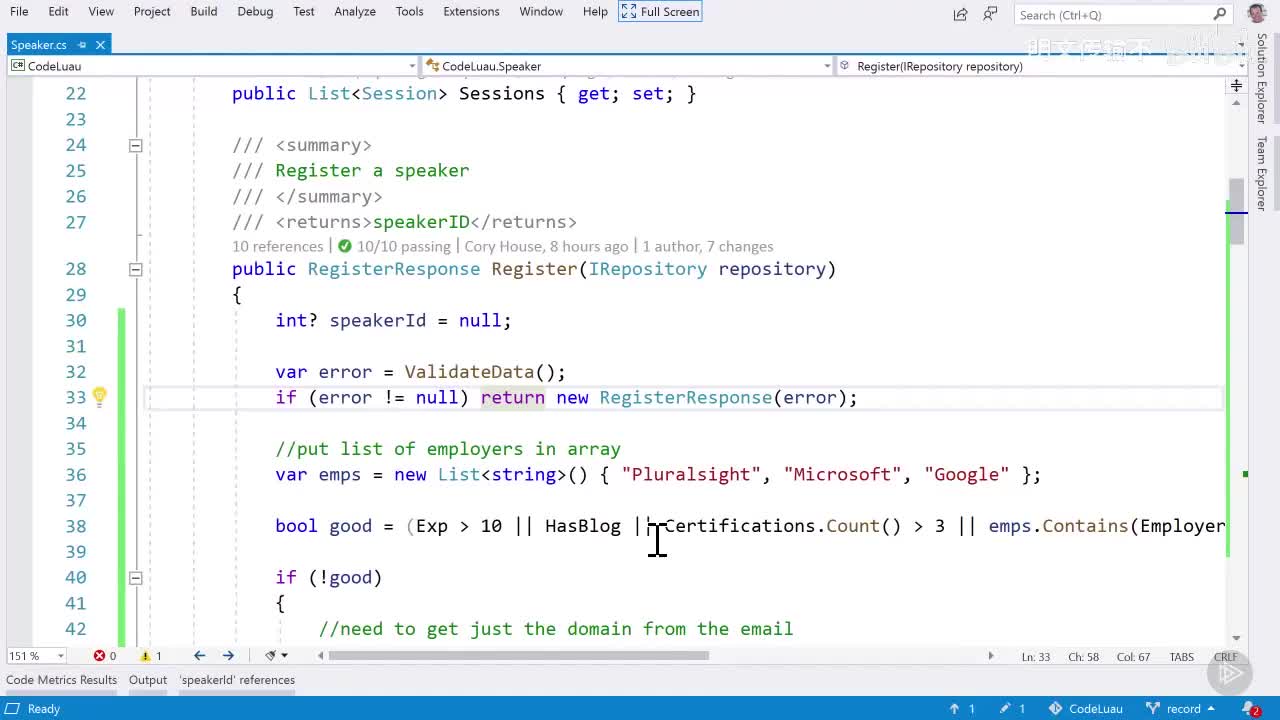This screenshot has height=720, width=1280.
Task: Collapse the if block at line 40
Action: pyautogui.click(x=135, y=577)
